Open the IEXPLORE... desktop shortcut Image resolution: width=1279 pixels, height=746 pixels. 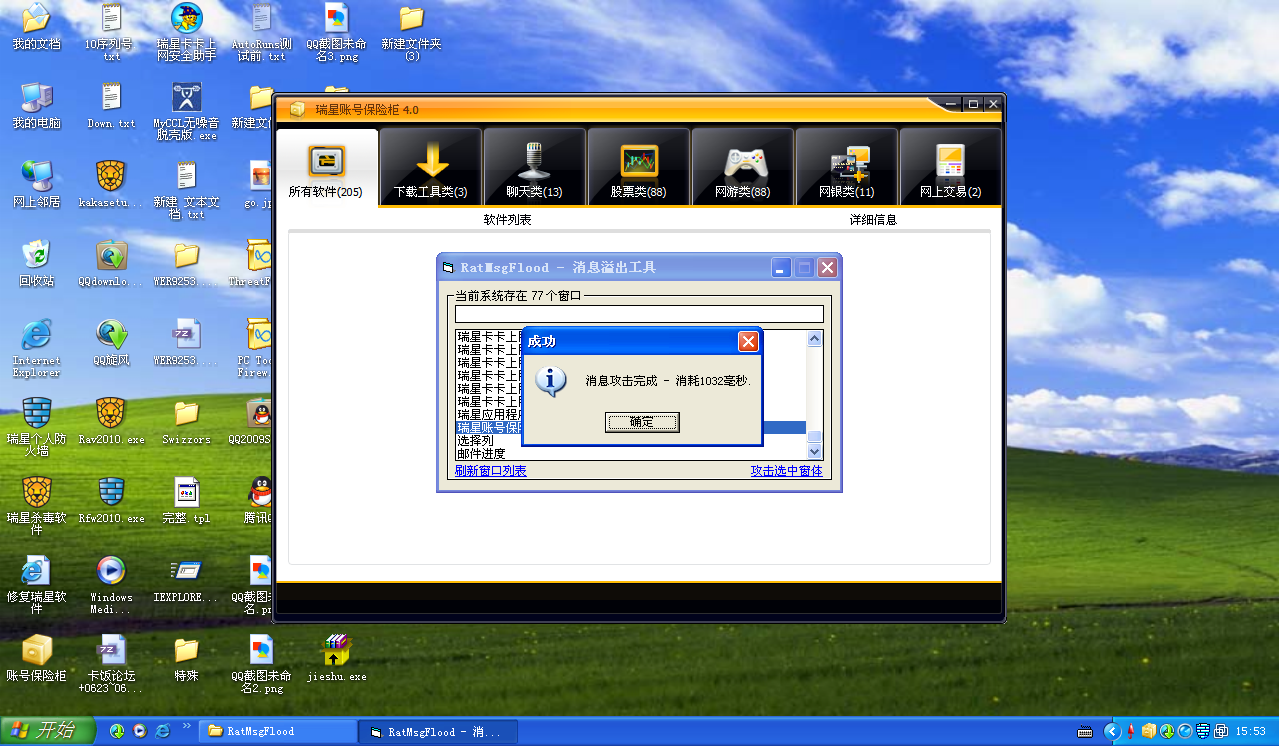186,578
